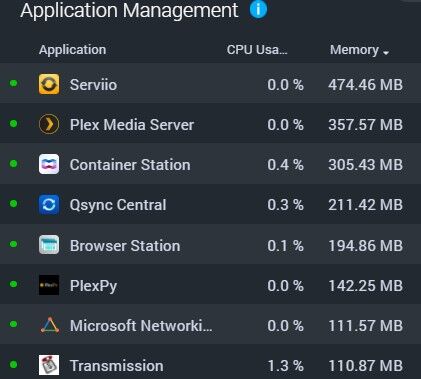Open the Application Management info icon
The height and width of the screenshot is (379, 421).
click(258, 9)
